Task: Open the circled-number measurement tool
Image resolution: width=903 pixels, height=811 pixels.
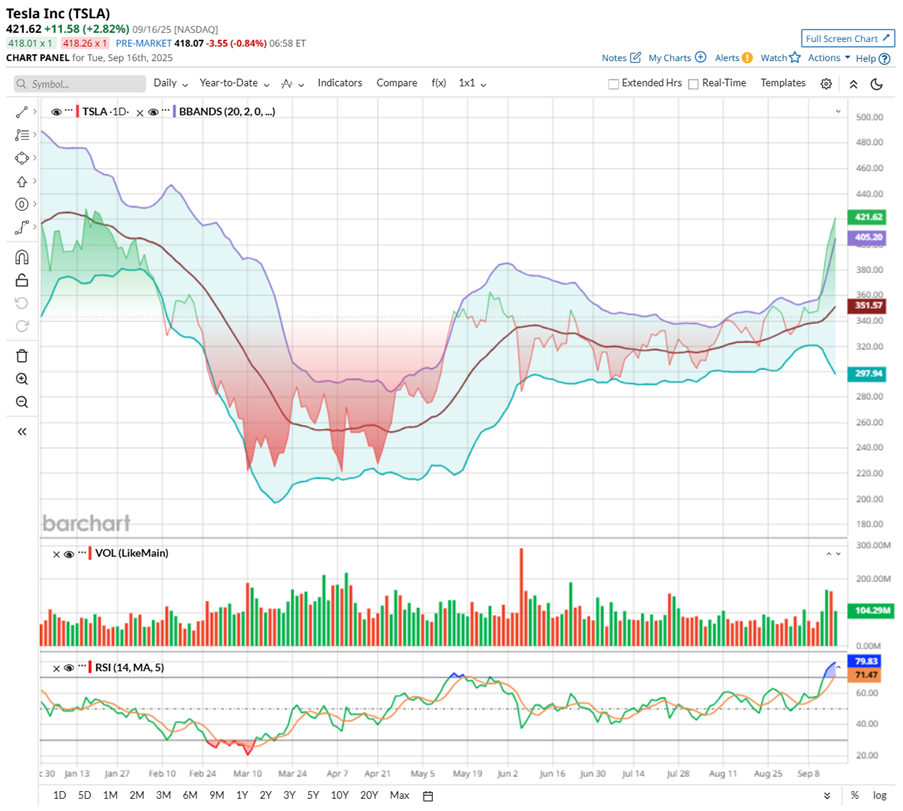Action: coord(21,204)
